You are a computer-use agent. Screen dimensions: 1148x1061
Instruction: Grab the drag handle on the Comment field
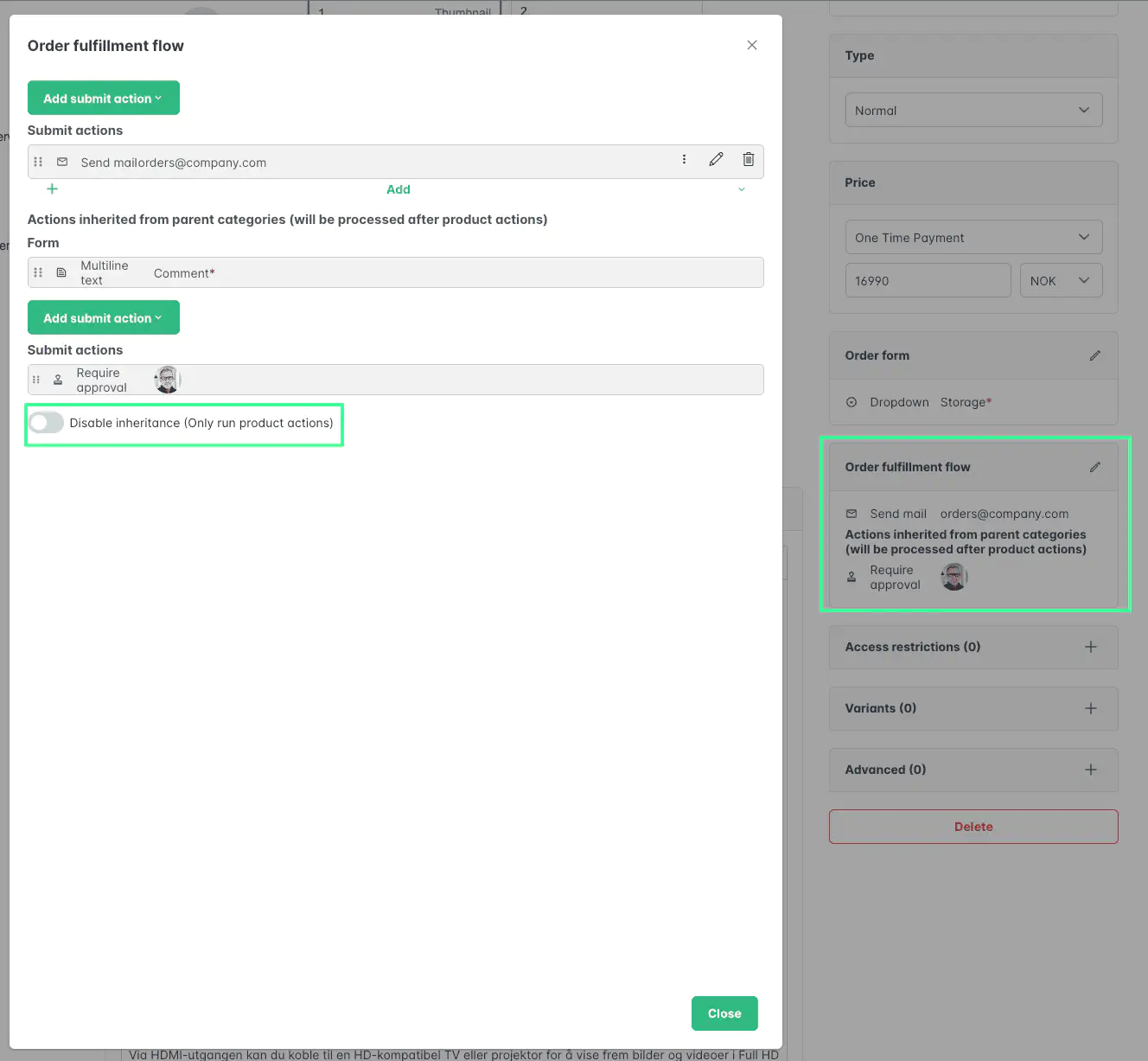coord(38,272)
